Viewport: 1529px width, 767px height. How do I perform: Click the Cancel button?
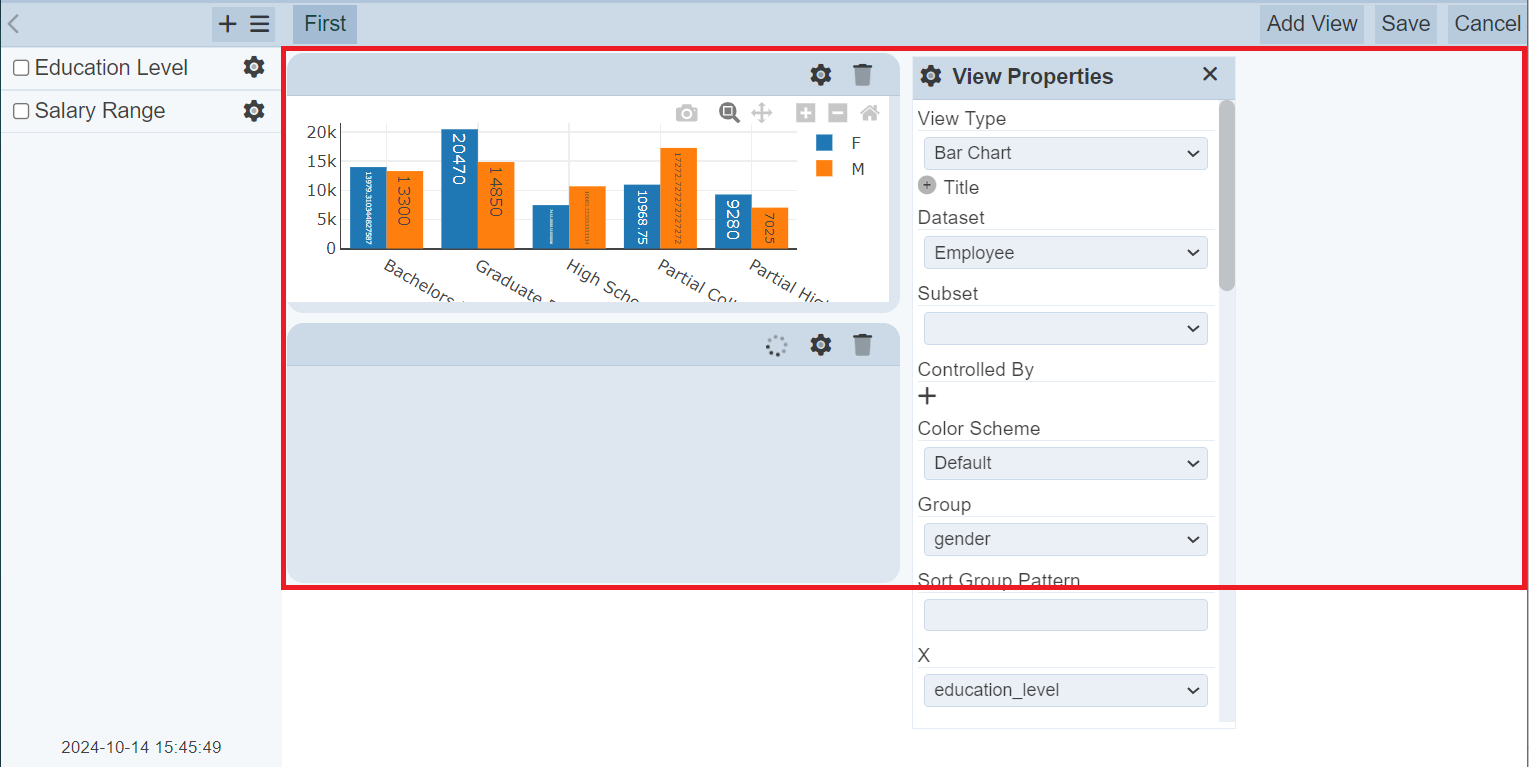[1487, 24]
